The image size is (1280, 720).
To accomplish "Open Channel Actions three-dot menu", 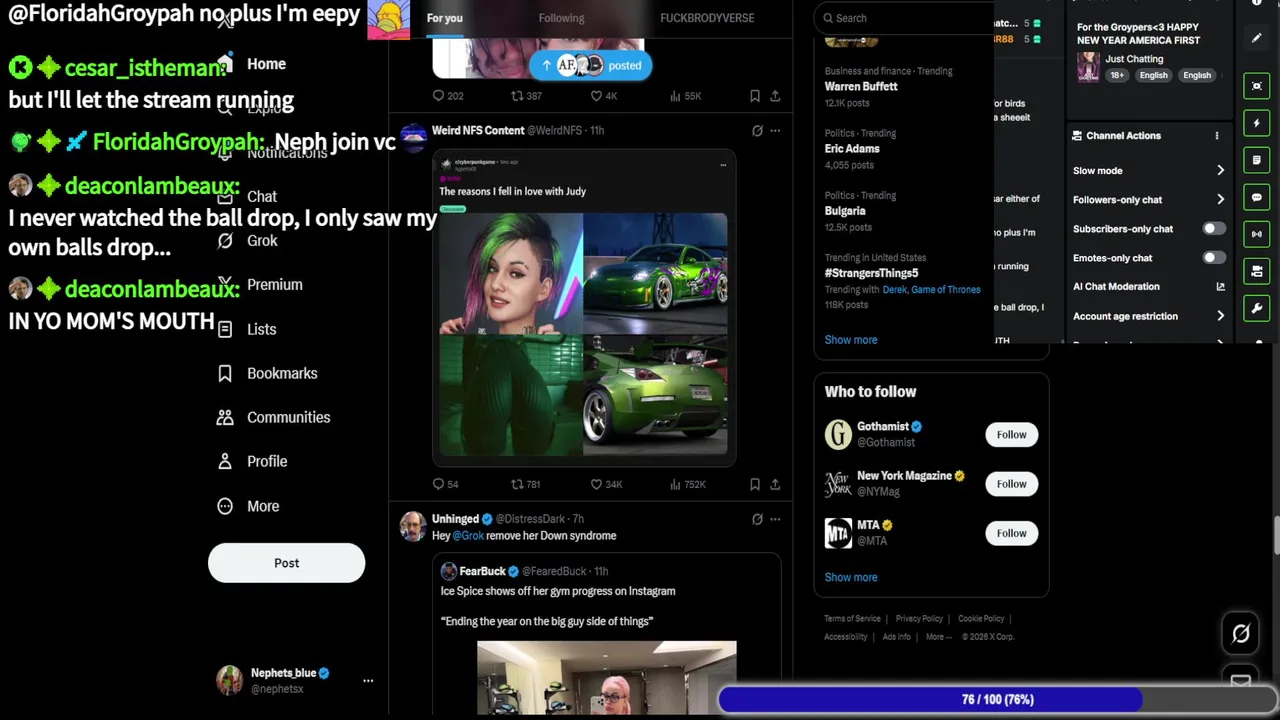I will (1217, 136).
